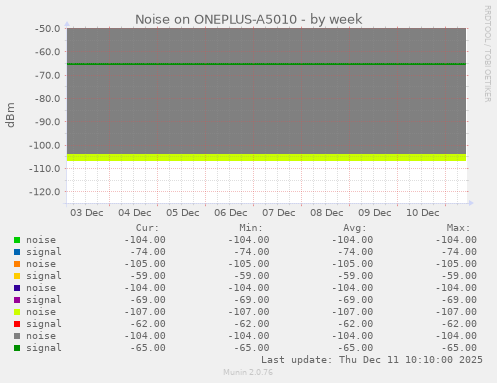
Task: Click the blue signal legend swatch
Action: click(x=17, y=252)
